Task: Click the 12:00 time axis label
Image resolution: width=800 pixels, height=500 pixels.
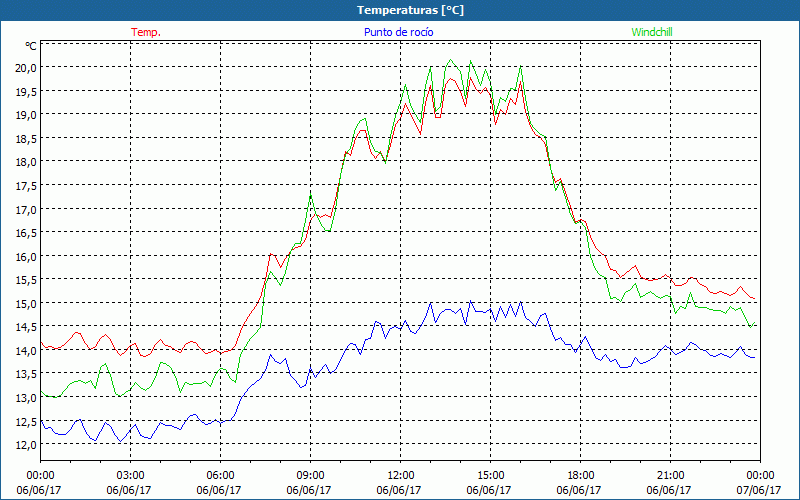Action: pyautogui.click(x=401, y=475)
